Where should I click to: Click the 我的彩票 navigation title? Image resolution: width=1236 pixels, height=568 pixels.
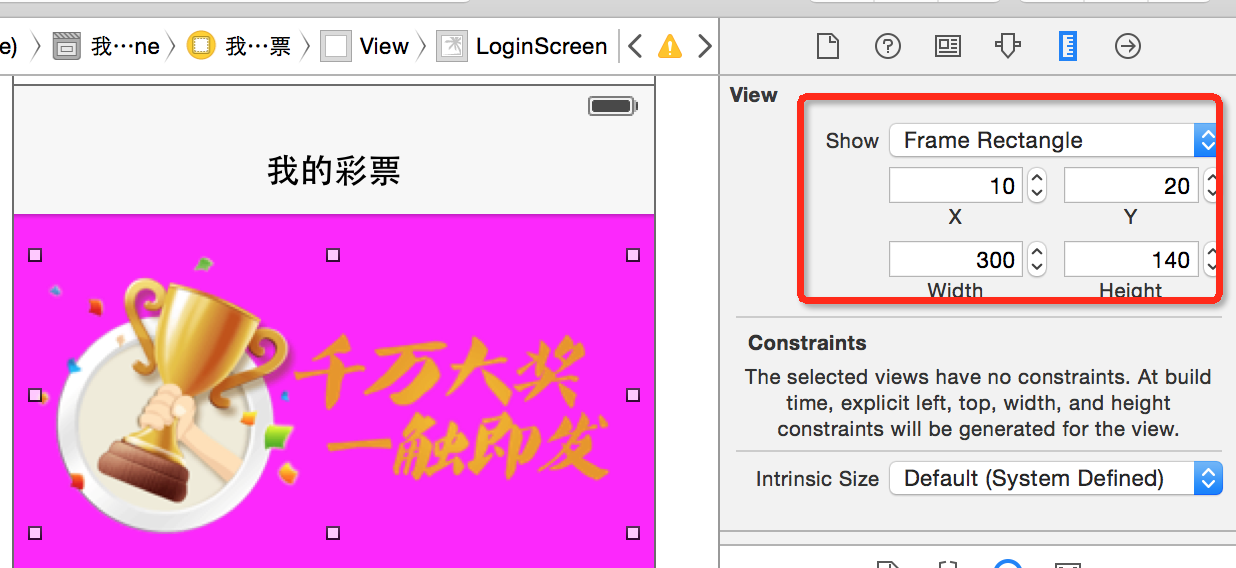[x=334, y=171]
